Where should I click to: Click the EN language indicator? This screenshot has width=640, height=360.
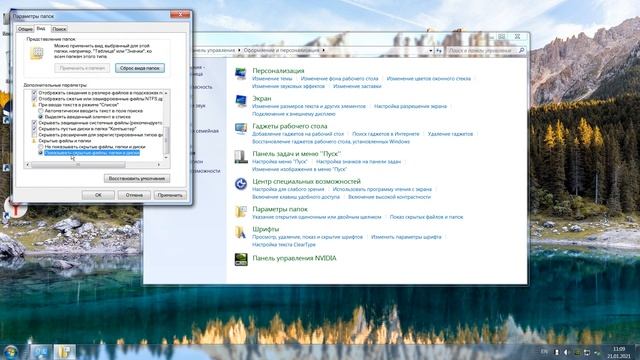pyautogui.click(x=544, y=351)
